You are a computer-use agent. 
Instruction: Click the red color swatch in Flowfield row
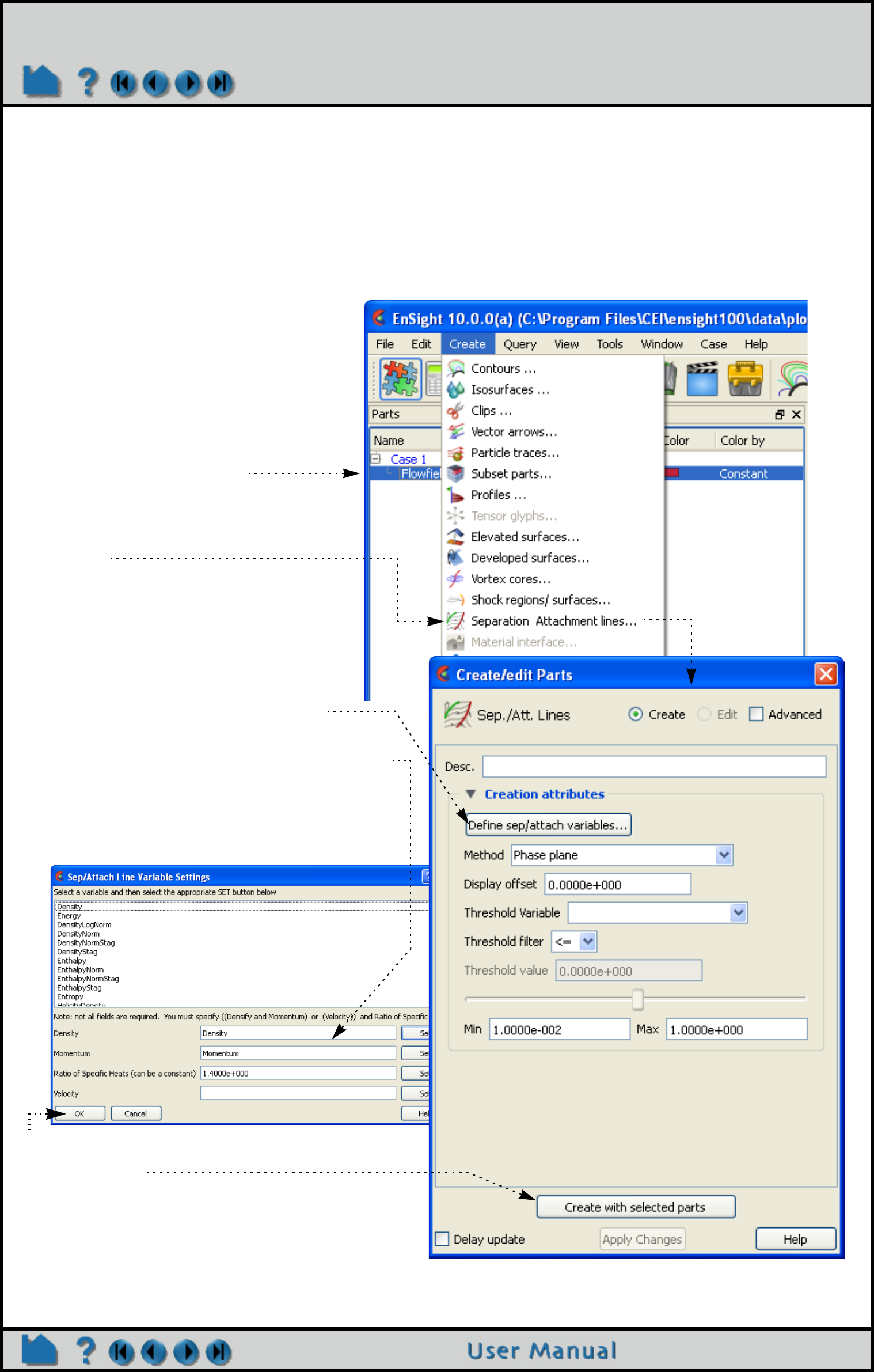coord(672,473)
